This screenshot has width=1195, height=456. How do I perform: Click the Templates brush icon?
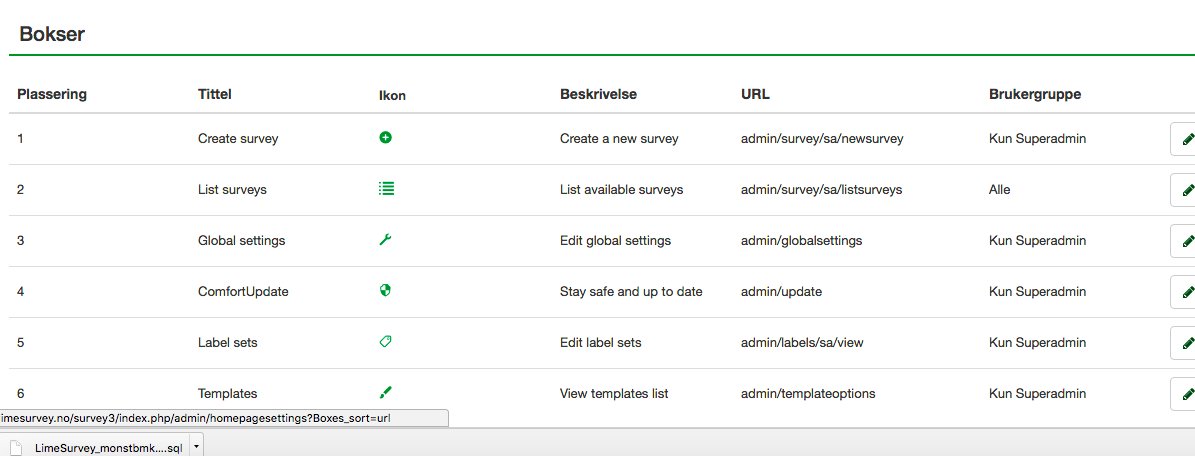(385, 393)
